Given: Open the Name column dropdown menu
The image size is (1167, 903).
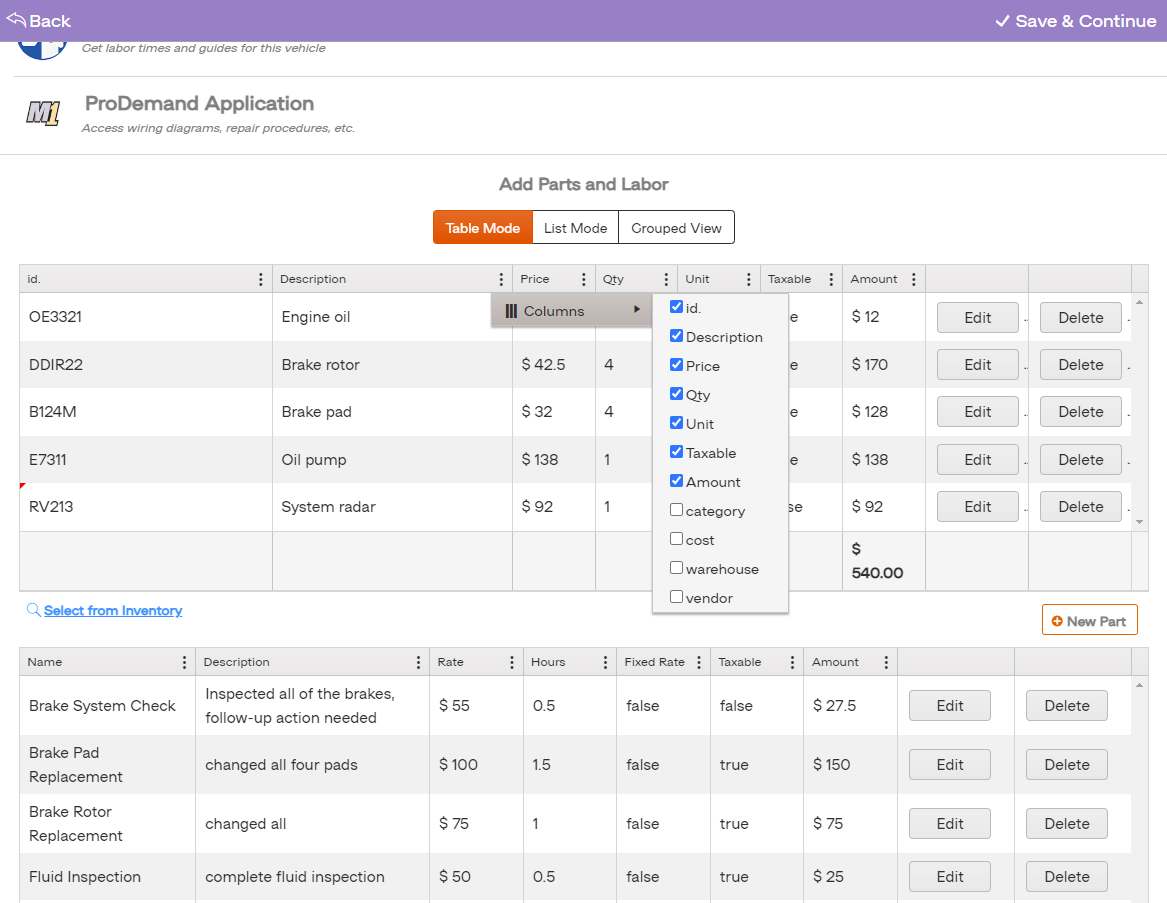Looking at the screenshot, I should click(184, 663).
